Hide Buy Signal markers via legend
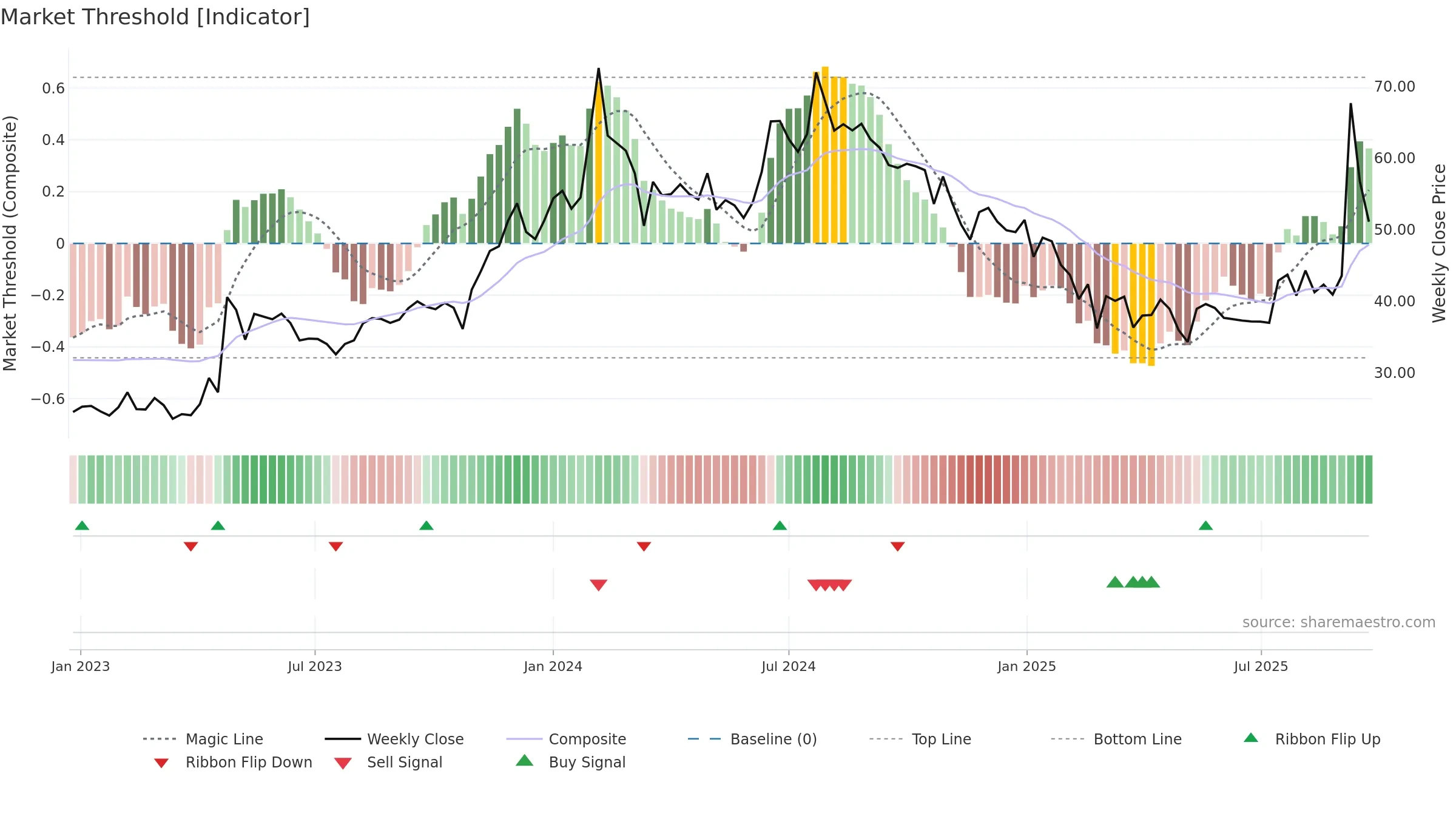 570,762
